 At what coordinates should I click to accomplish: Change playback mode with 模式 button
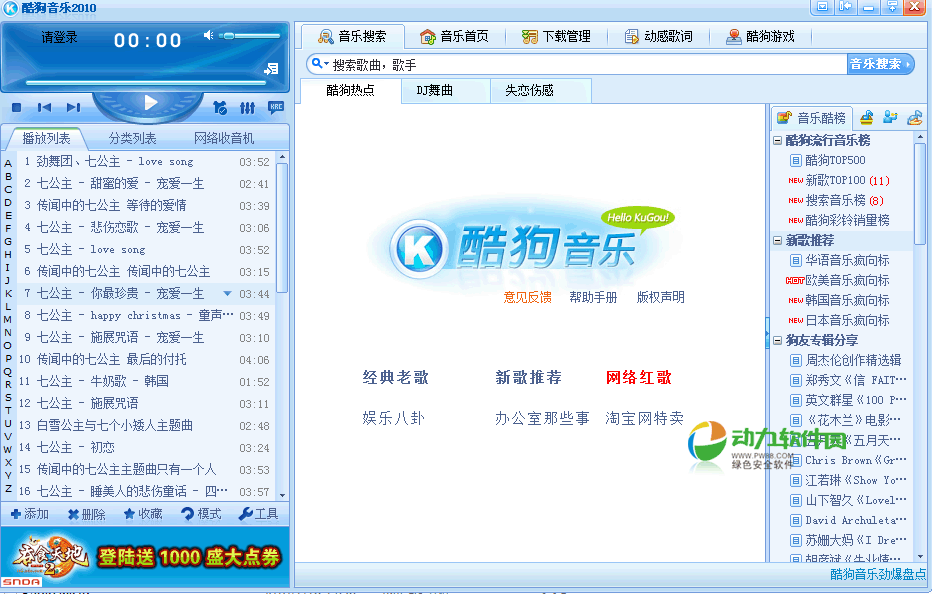pyautogui.click(x=201, y=514)
